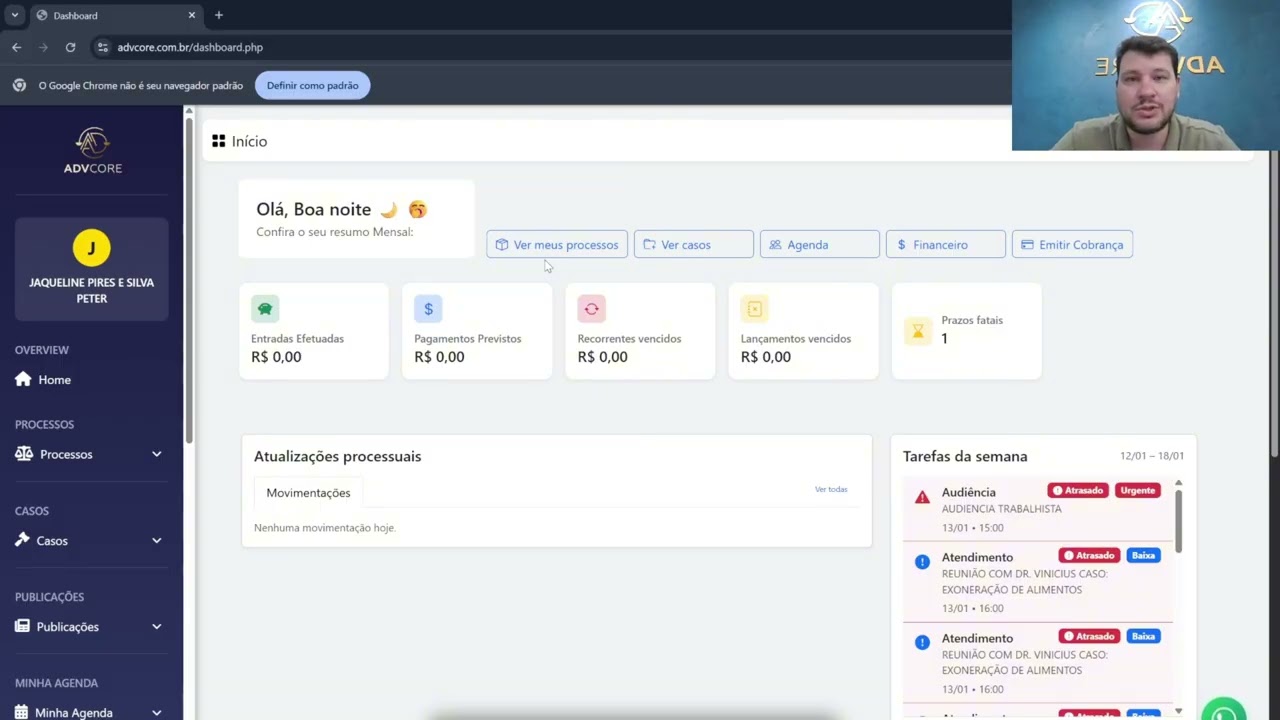Click JAQUELINE PIRES E SILVA PETER name
Viewport: 1280px width, 720px height.
[x=92, y=290]
